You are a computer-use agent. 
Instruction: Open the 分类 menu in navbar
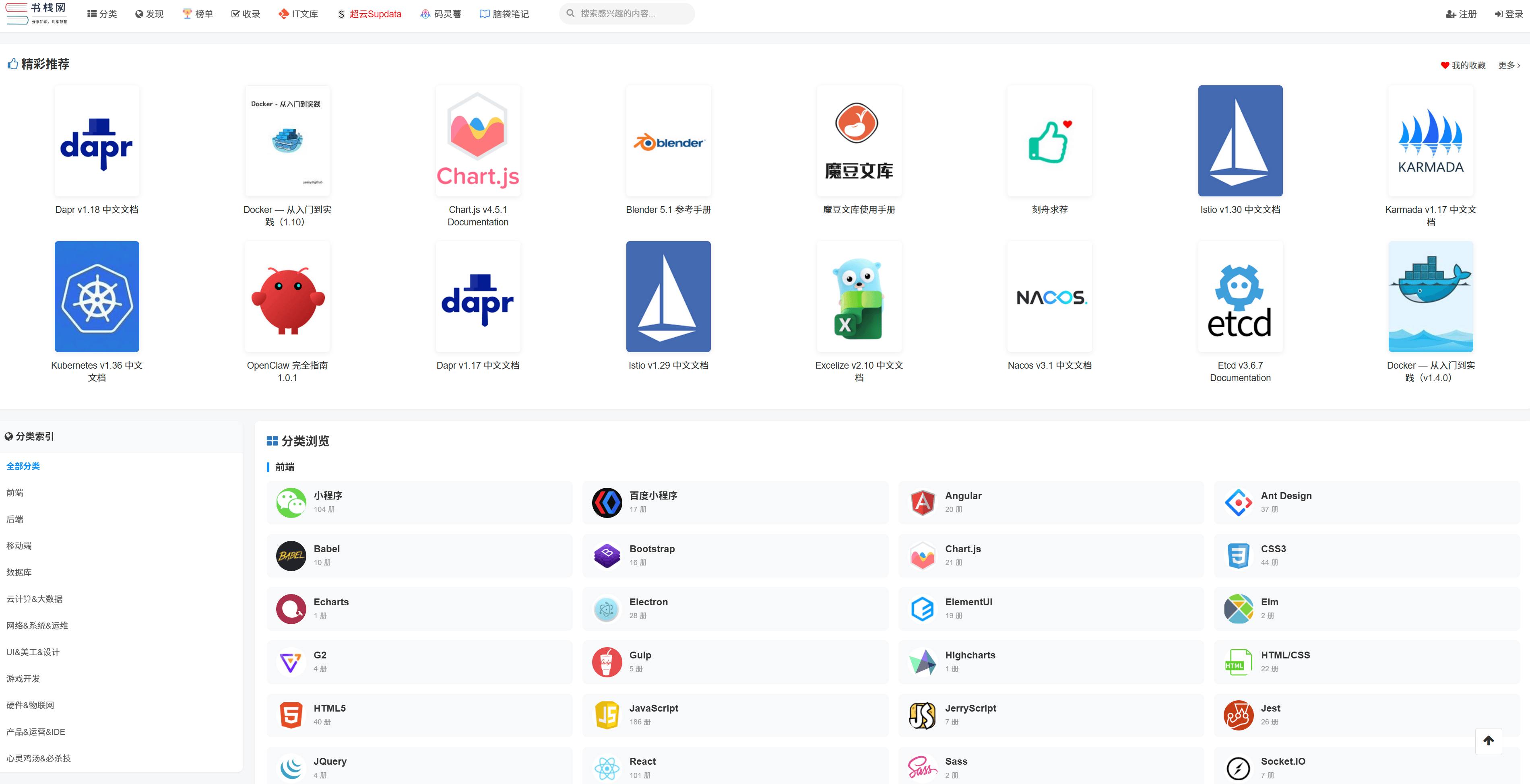(102, 14)
